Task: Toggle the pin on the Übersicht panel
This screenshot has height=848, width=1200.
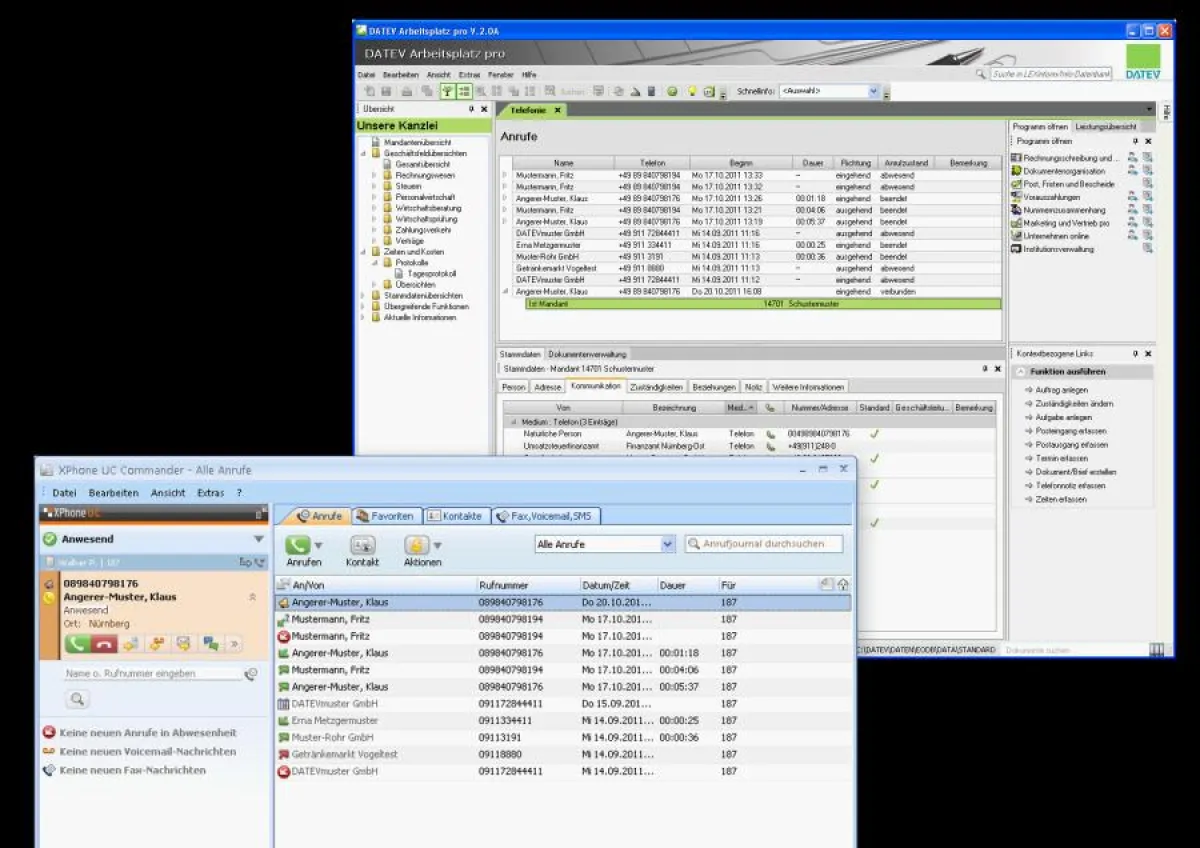Action: [471, 109]
